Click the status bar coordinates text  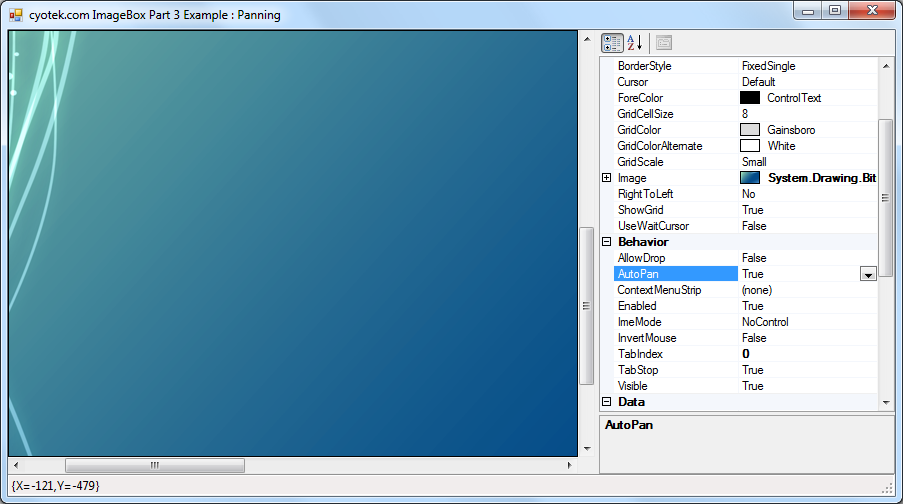click(x=55, y=486)
